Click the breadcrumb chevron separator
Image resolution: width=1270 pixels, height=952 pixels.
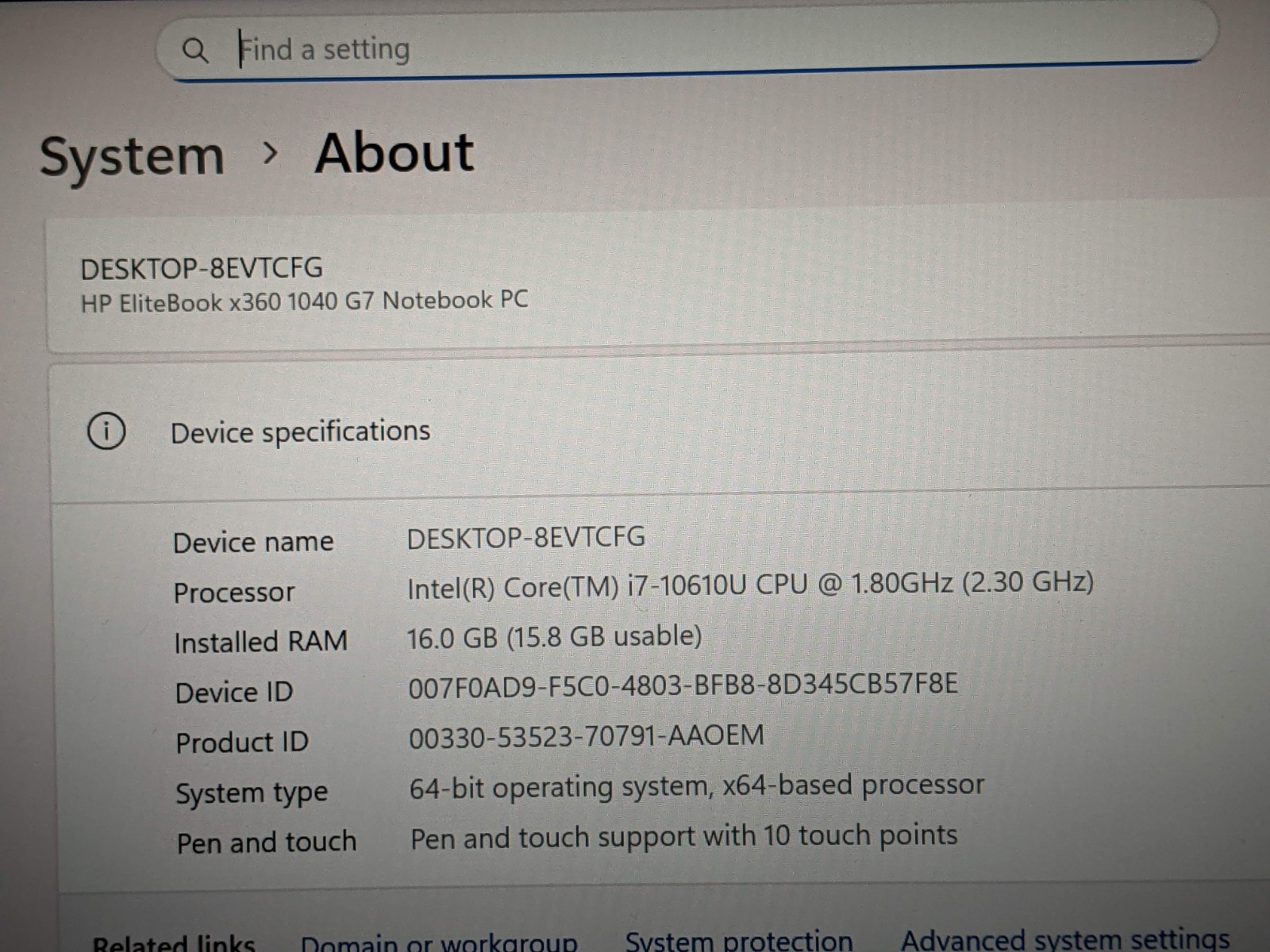tap(271, 153)
